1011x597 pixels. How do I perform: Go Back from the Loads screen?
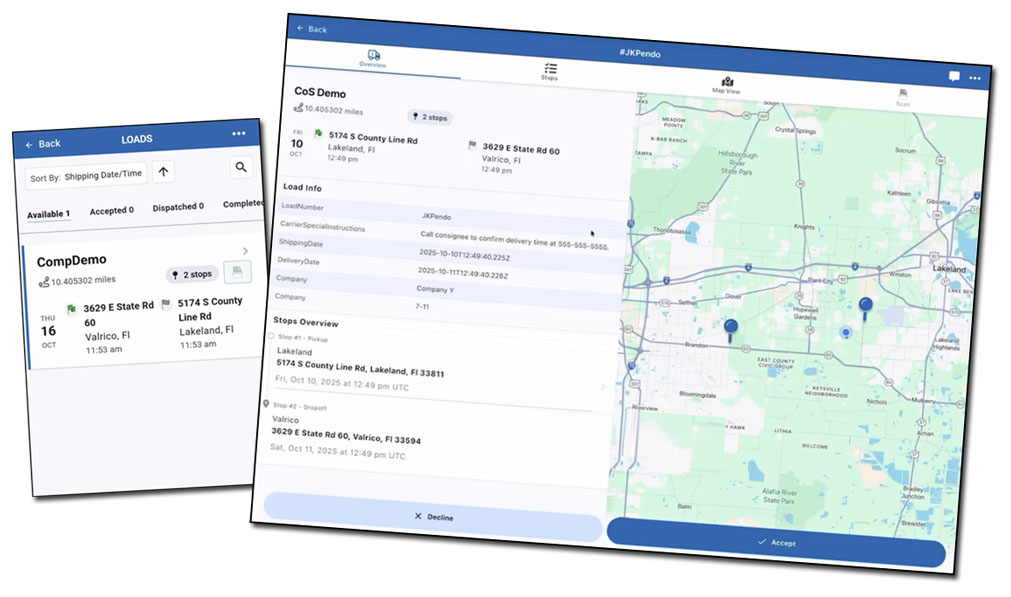click(43, 144)
